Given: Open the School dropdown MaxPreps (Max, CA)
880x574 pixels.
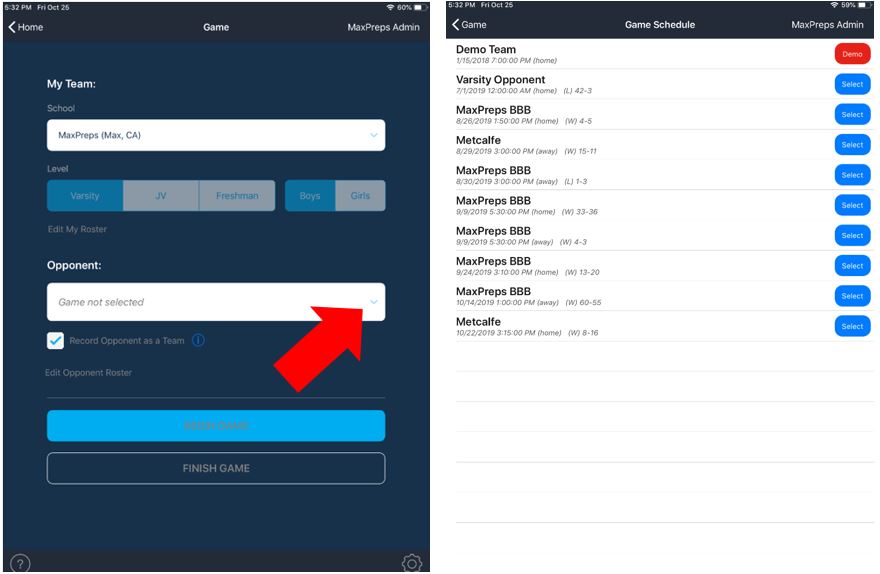Looking at the screenshot, I should (216, 135).
